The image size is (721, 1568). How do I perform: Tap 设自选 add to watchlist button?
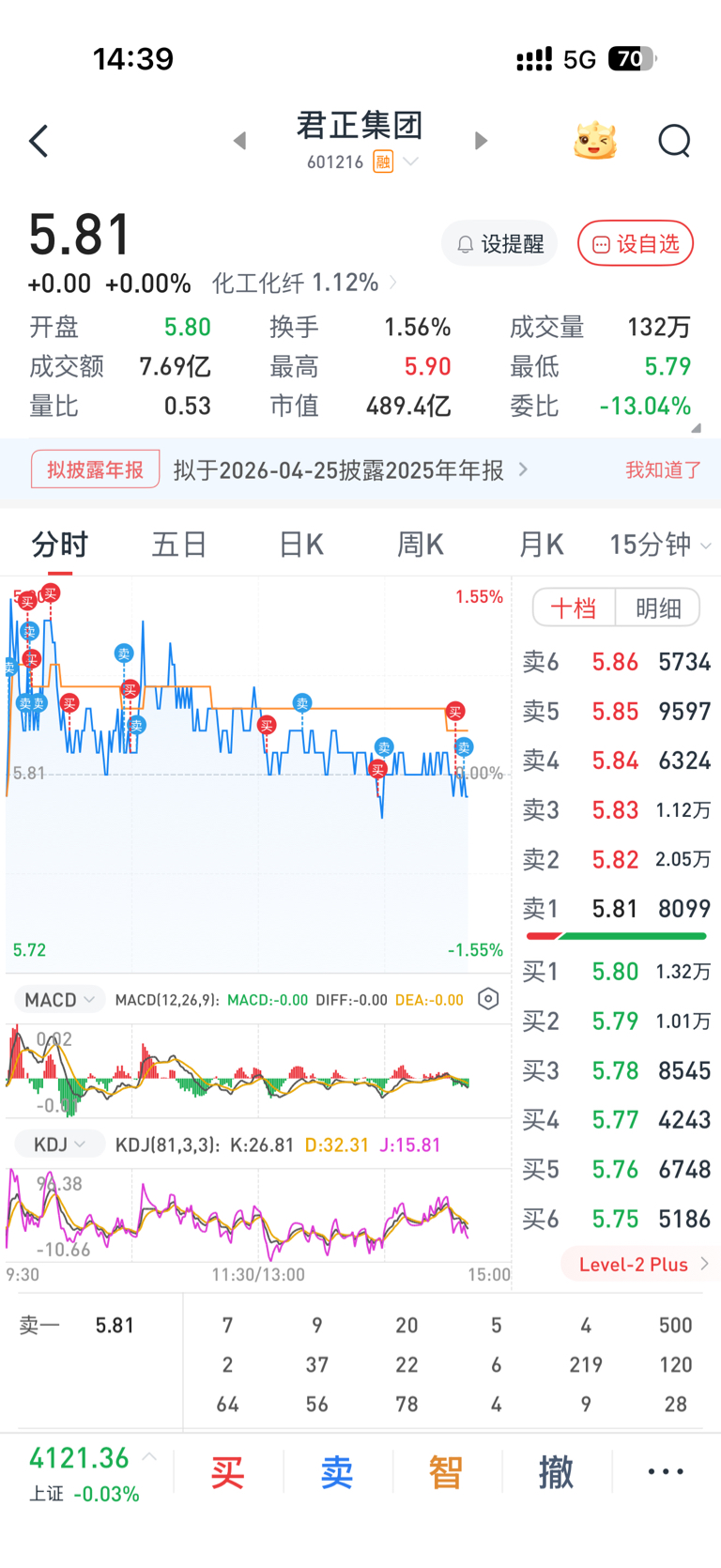point(636,244)
